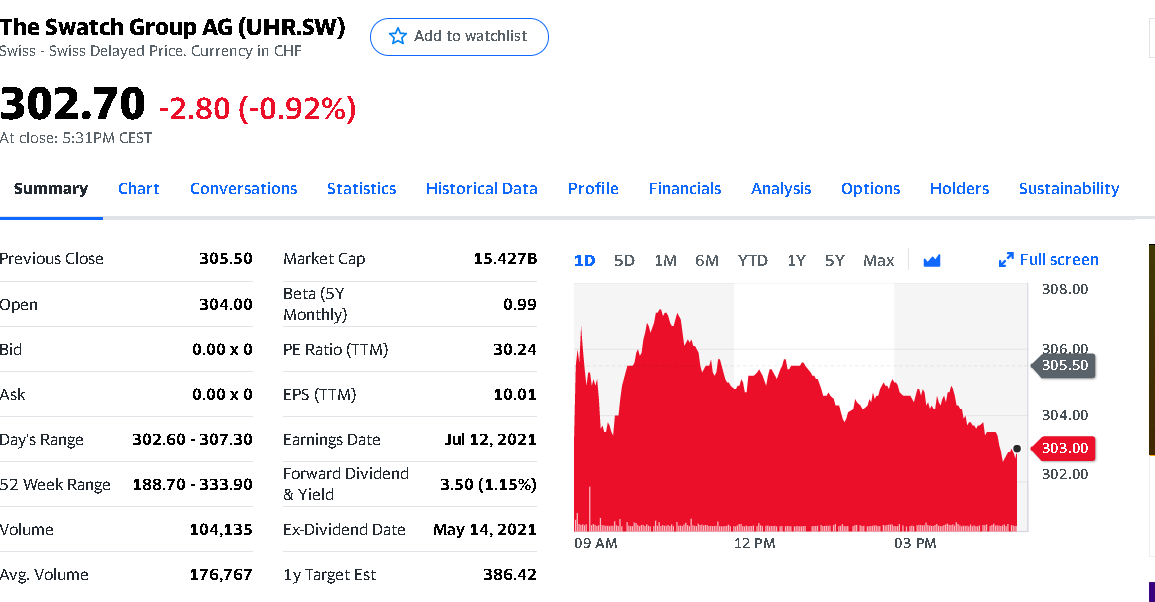This screenshot has height=602, width=1155.
Task: Click the 'At close: 5:31PM CEST' text
Action: point(76,139)
